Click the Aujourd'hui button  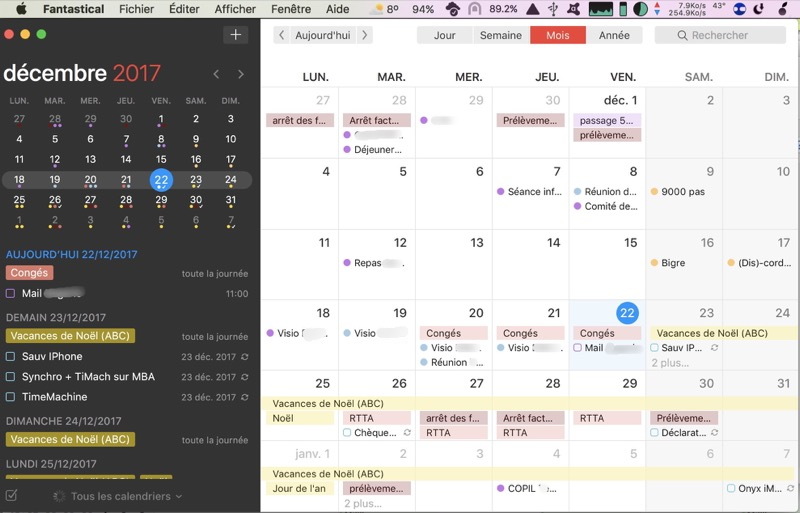coord(323,35)
